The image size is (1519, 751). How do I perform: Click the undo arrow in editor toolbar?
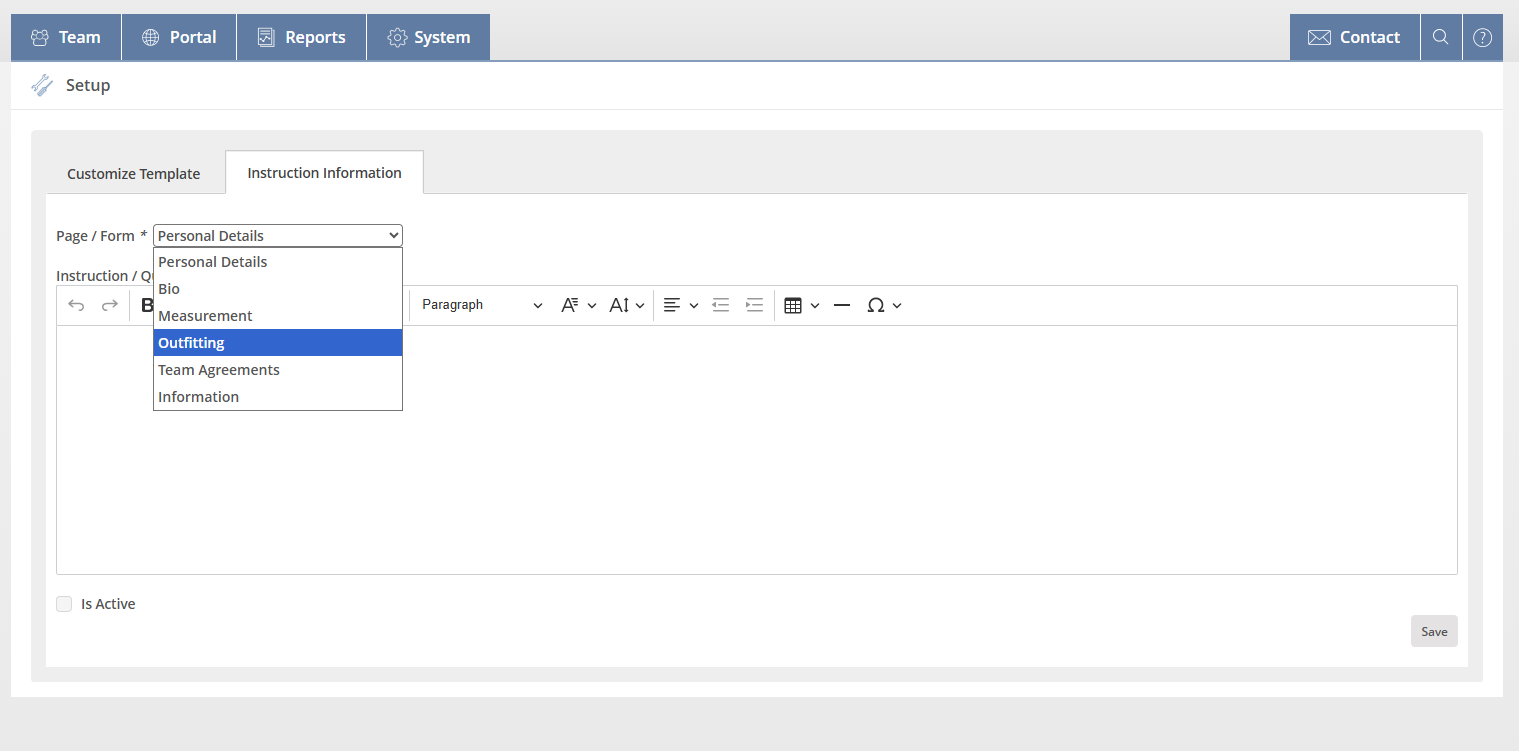click(76, 305)
